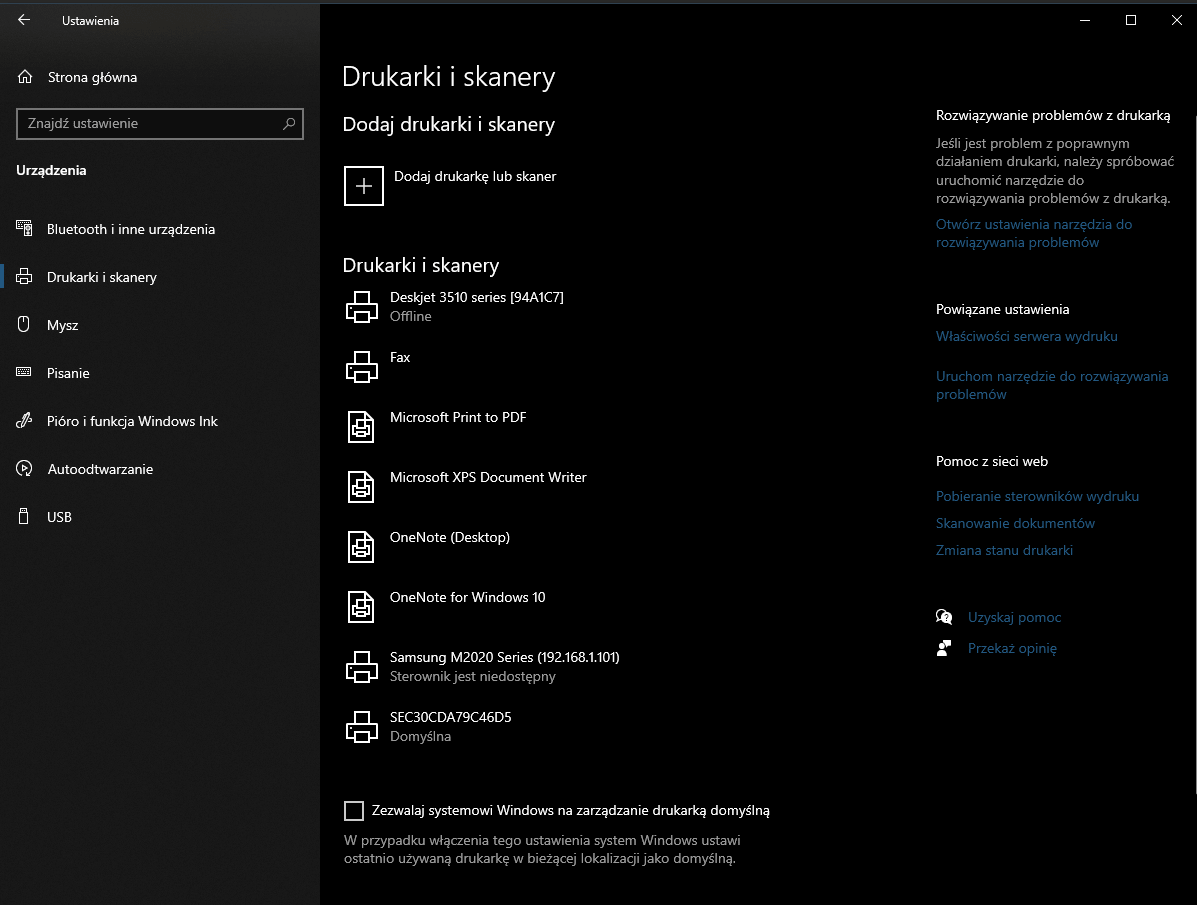Image resolution: width=1197 pixels, height=905 pixels.
Task: Click Dodaj drukarkę lub skaner
Action: coord(475,176)
